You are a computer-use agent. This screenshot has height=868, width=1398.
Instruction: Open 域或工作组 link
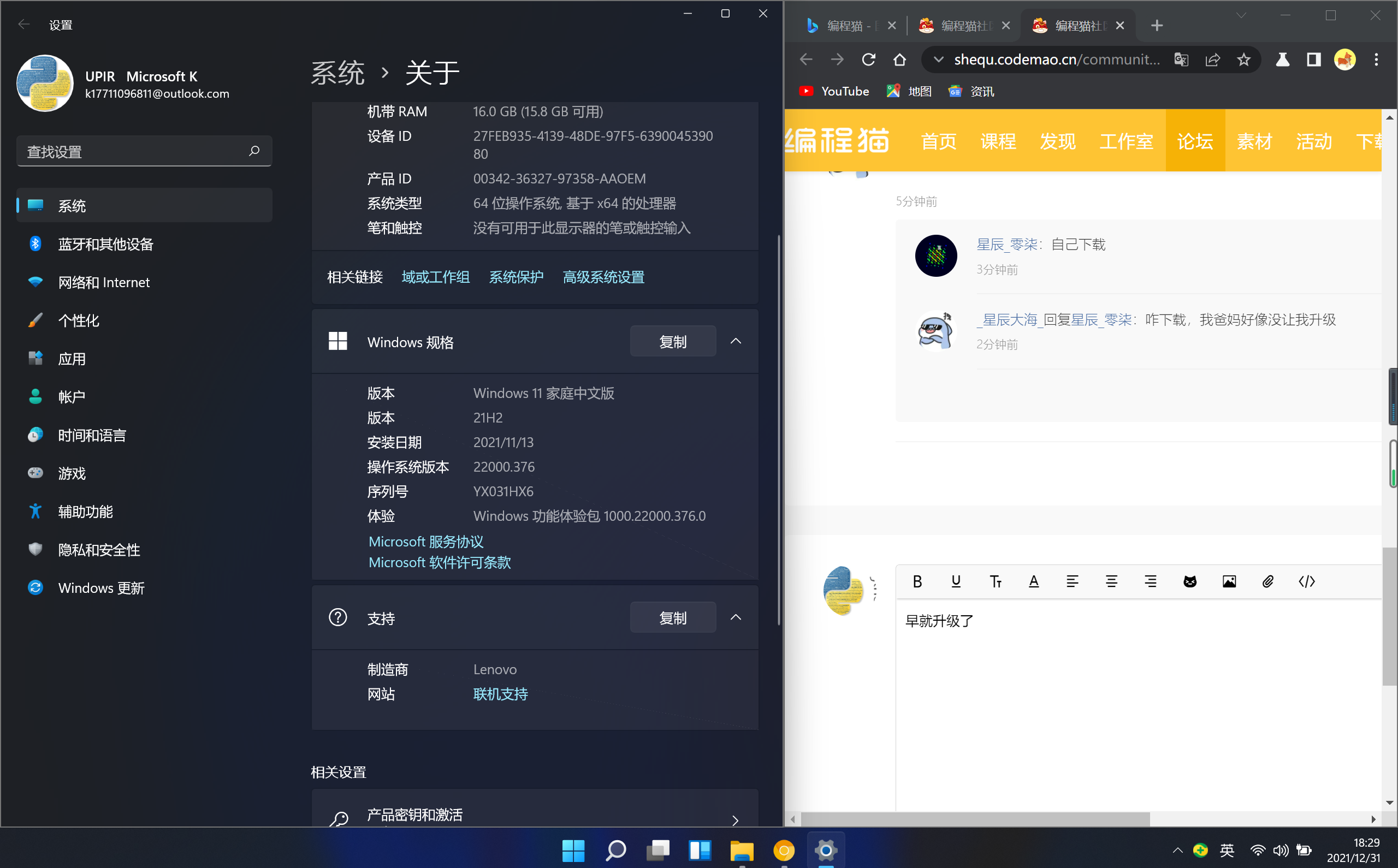click(x=436, y=277)
